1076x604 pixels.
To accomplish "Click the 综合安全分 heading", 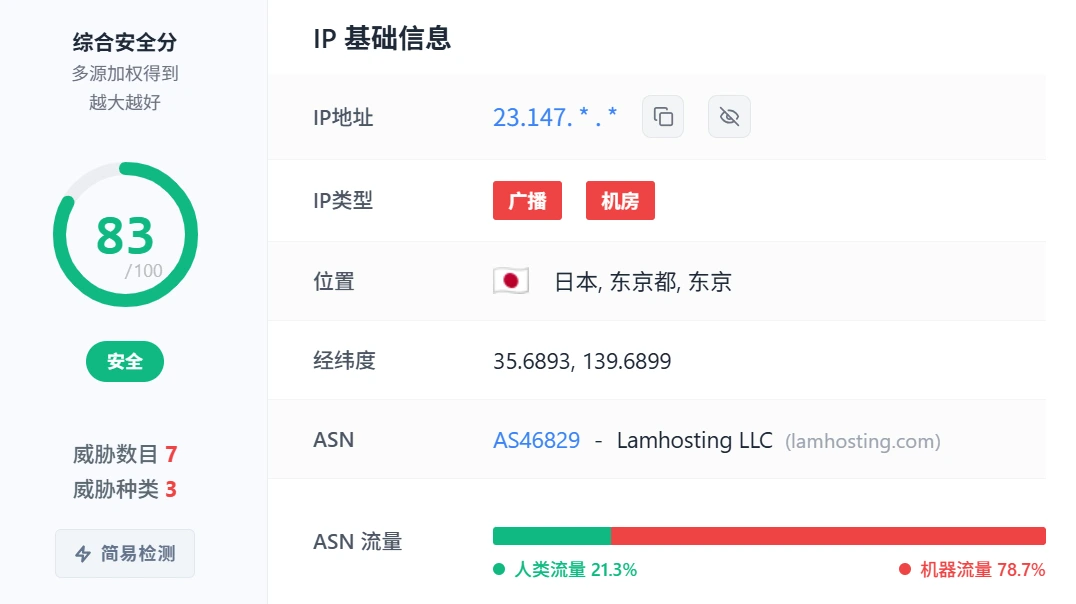I will tap(125, 43).
